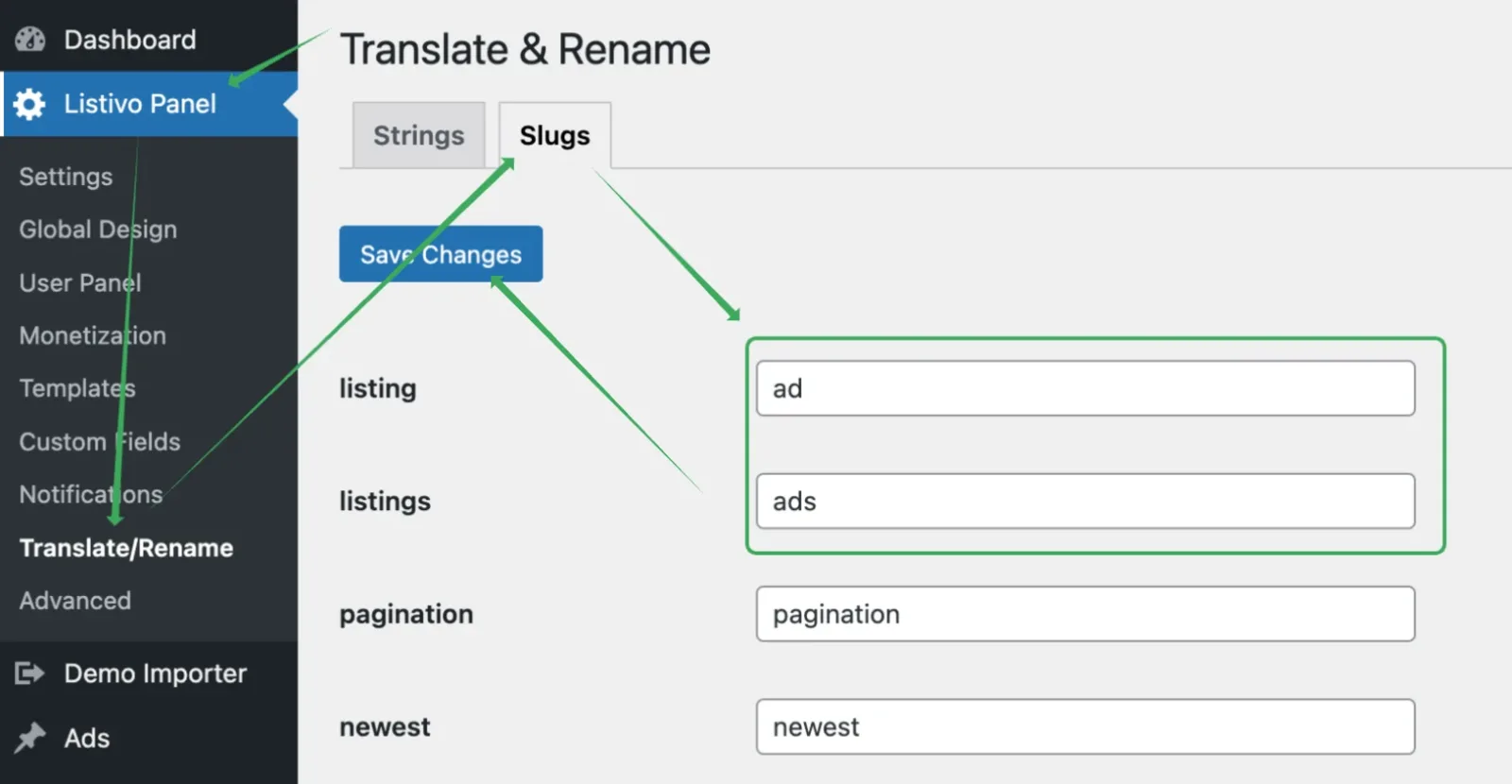Select Translate/Rename submenu item

pyautogui.click(x=127, y=548)
